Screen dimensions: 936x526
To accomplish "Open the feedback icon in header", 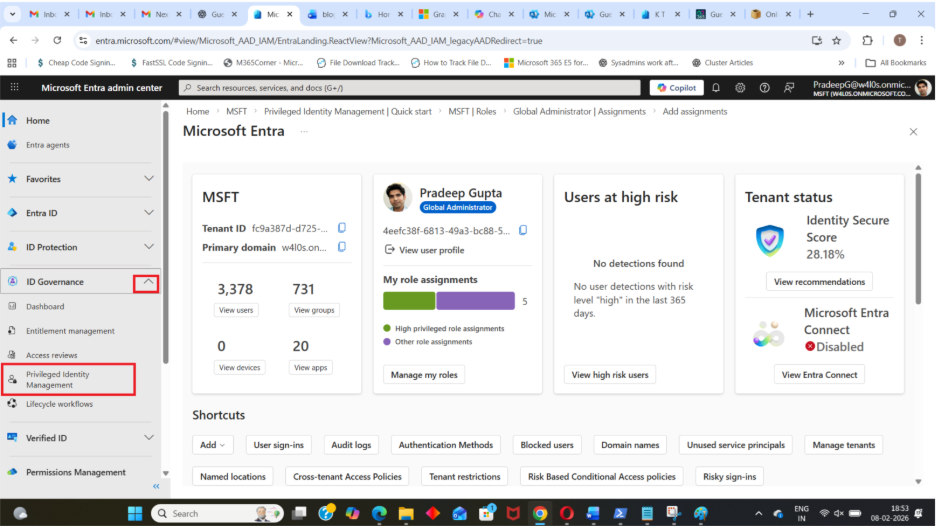I will pos(789,88).
